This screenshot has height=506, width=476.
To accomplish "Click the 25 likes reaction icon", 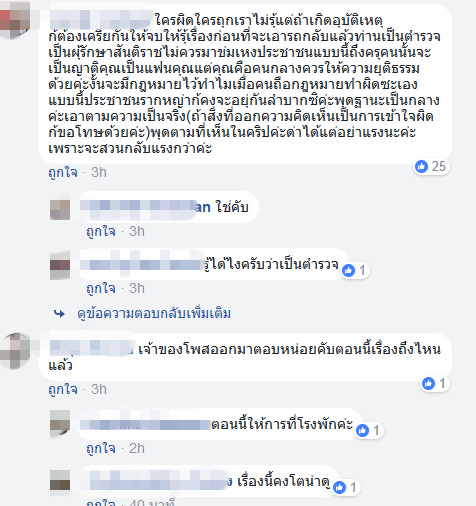I will point(421,166).
